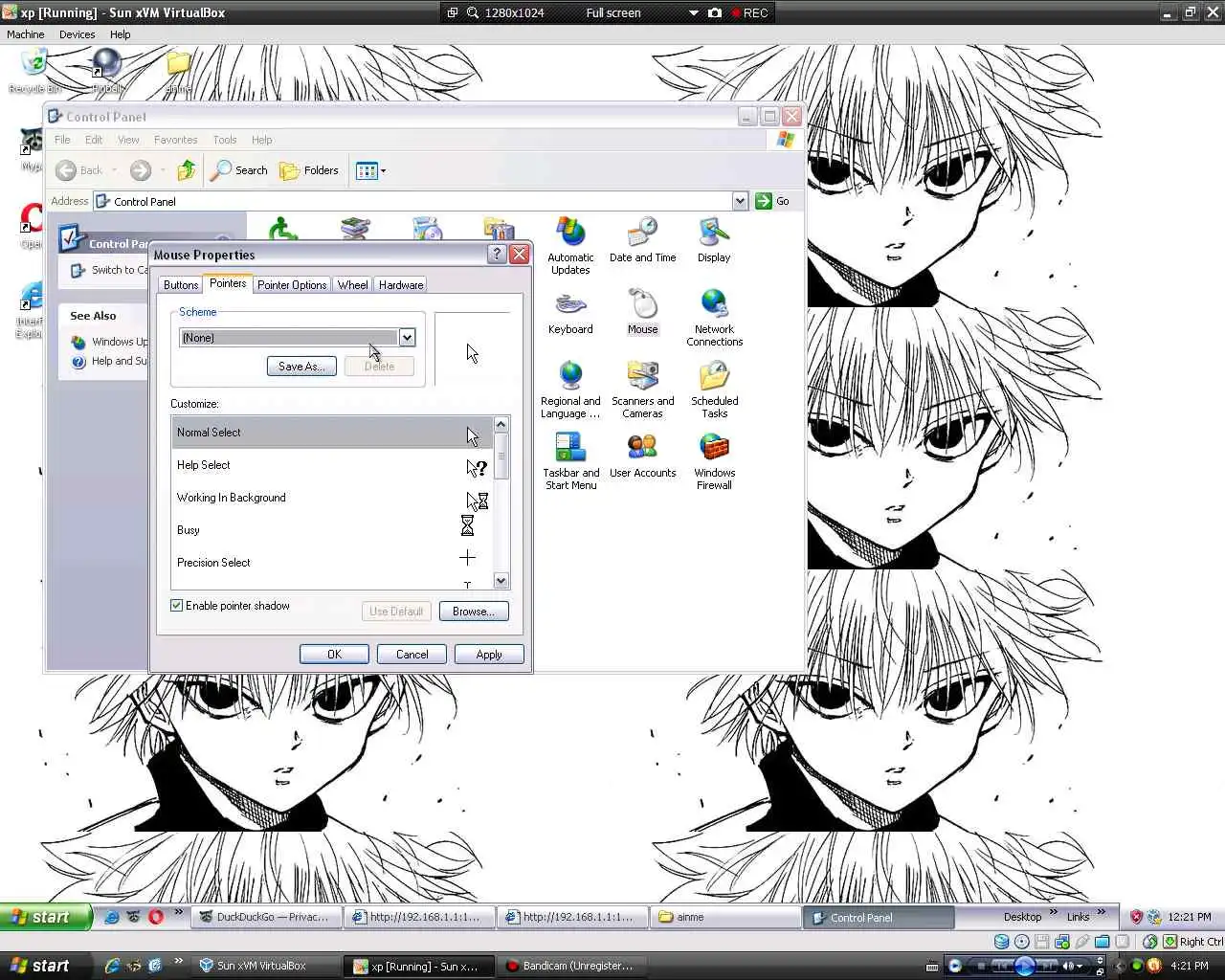Open the address bar dropdown arrow
Screen dimensions: 1225x980
coord(740,201)
